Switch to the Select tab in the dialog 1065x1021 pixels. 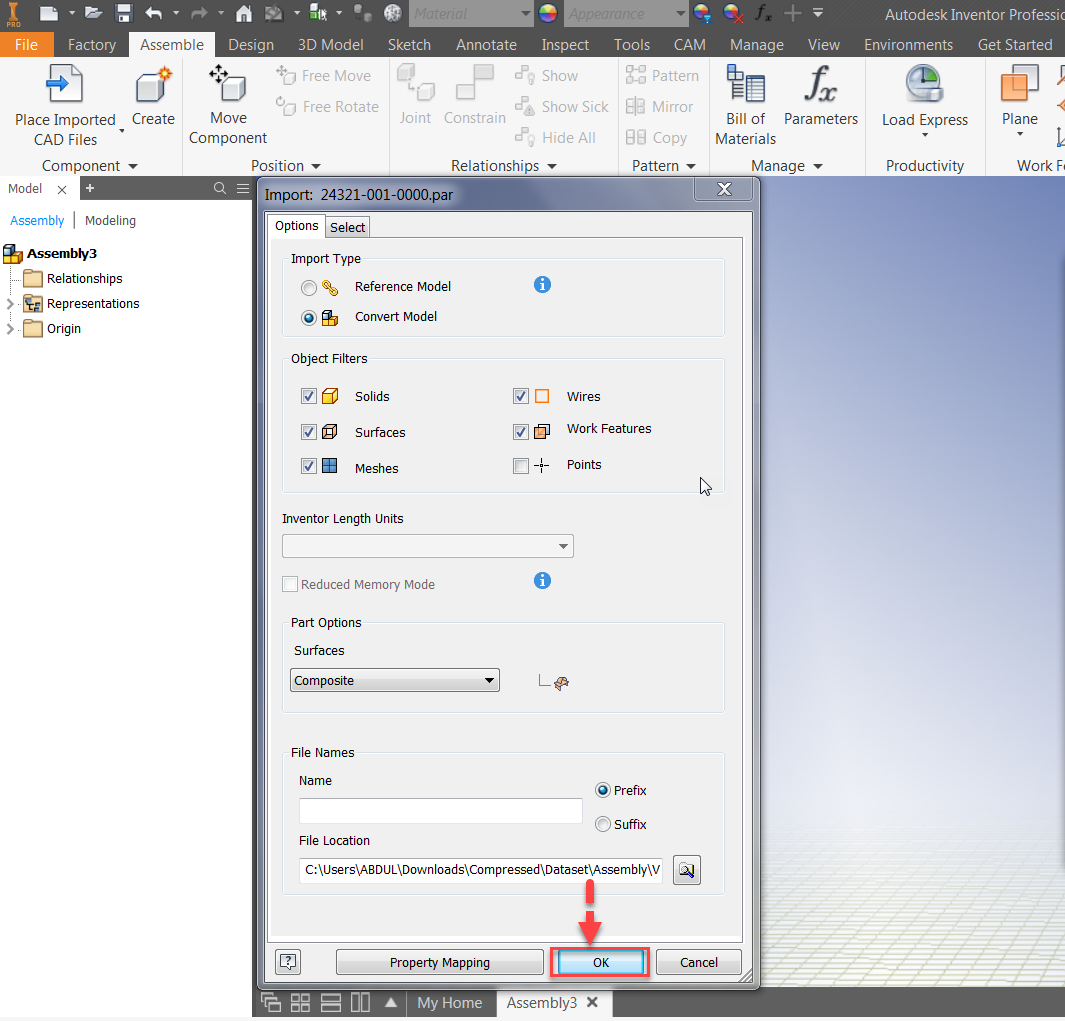(347, 227)
